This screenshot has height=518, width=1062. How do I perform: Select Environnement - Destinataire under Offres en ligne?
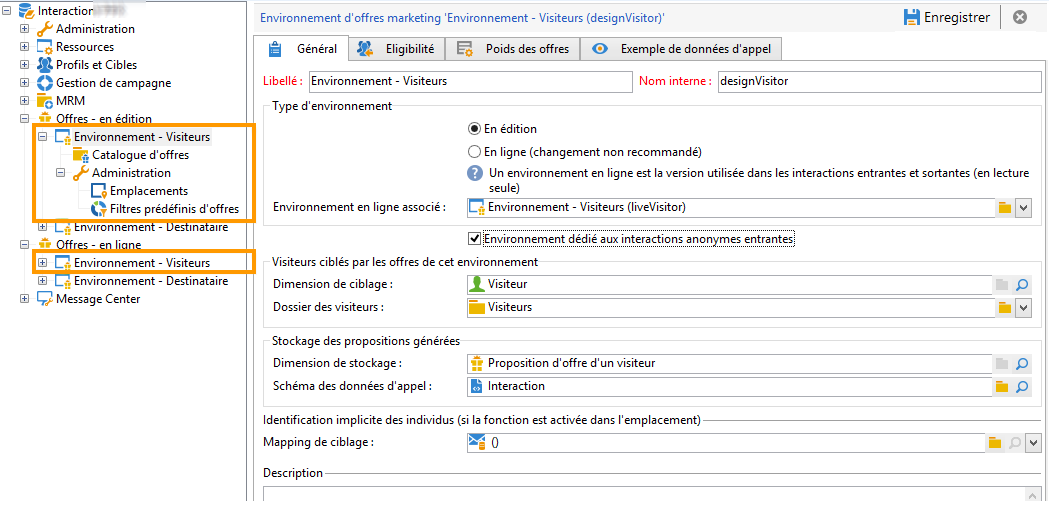tap(150, 280)
